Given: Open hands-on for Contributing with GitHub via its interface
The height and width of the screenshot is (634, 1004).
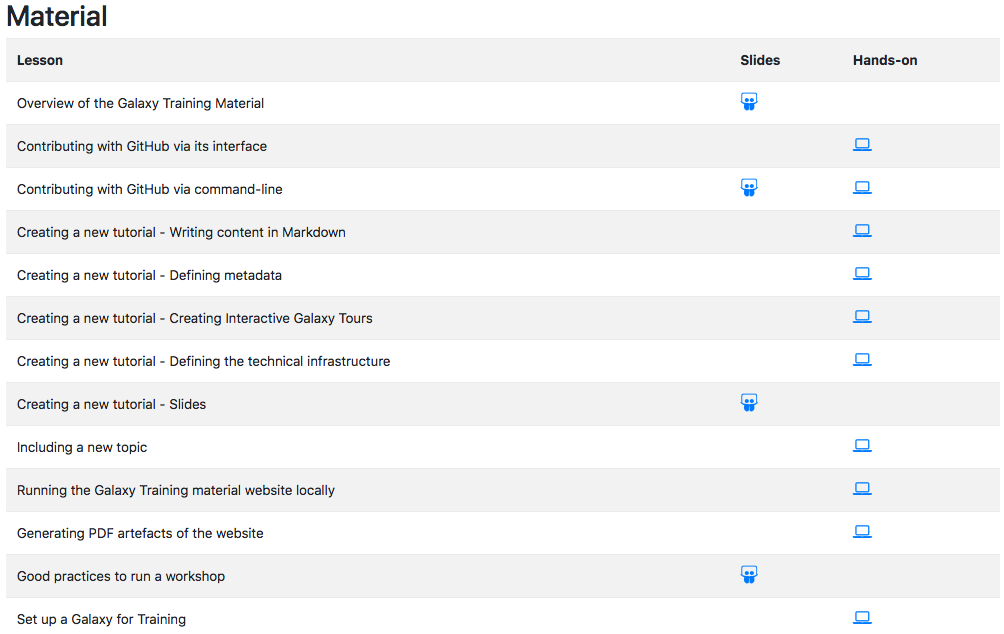Looking at the screenshot, I should 862,145.
